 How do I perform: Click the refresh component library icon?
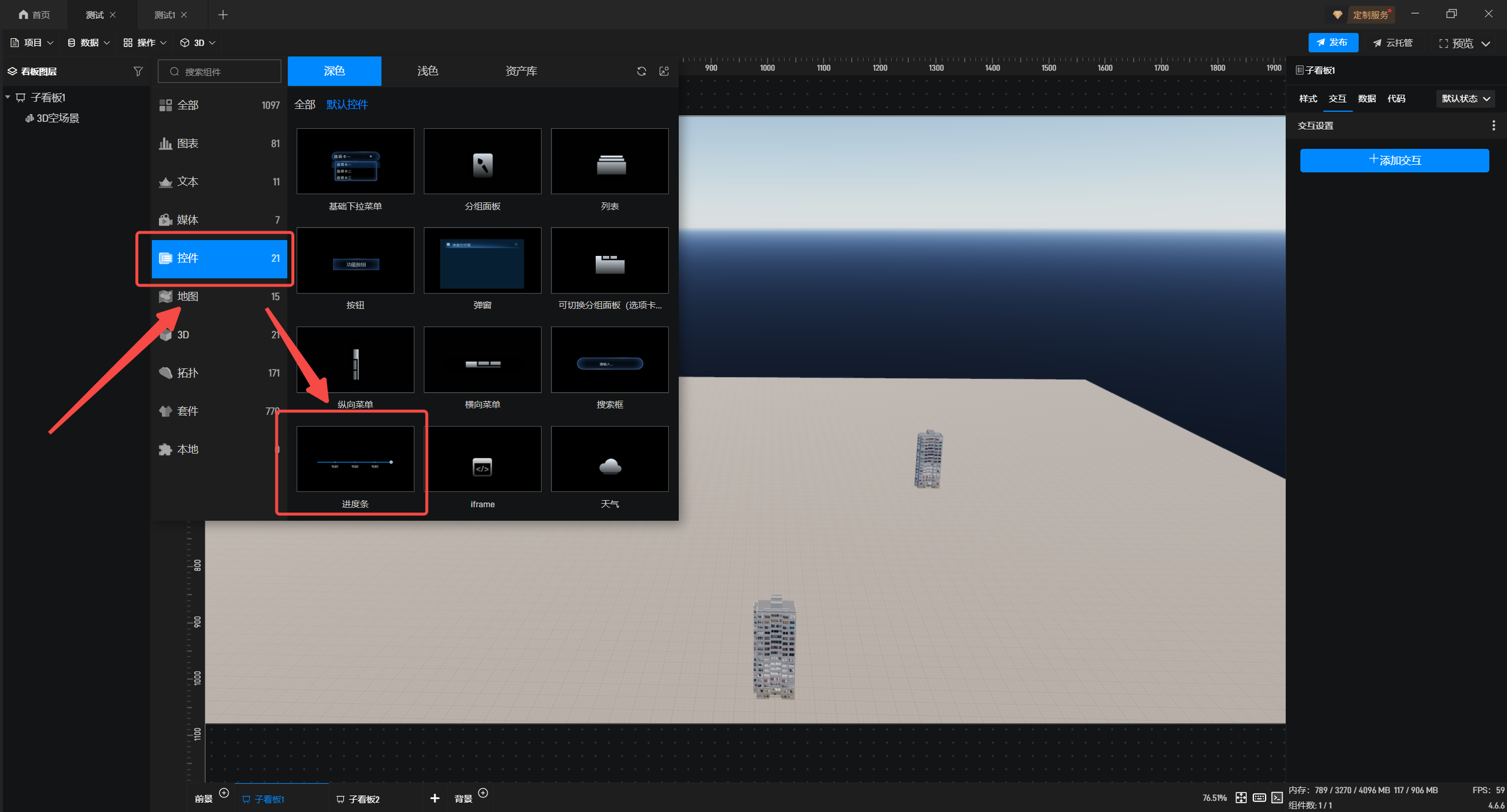642,71
